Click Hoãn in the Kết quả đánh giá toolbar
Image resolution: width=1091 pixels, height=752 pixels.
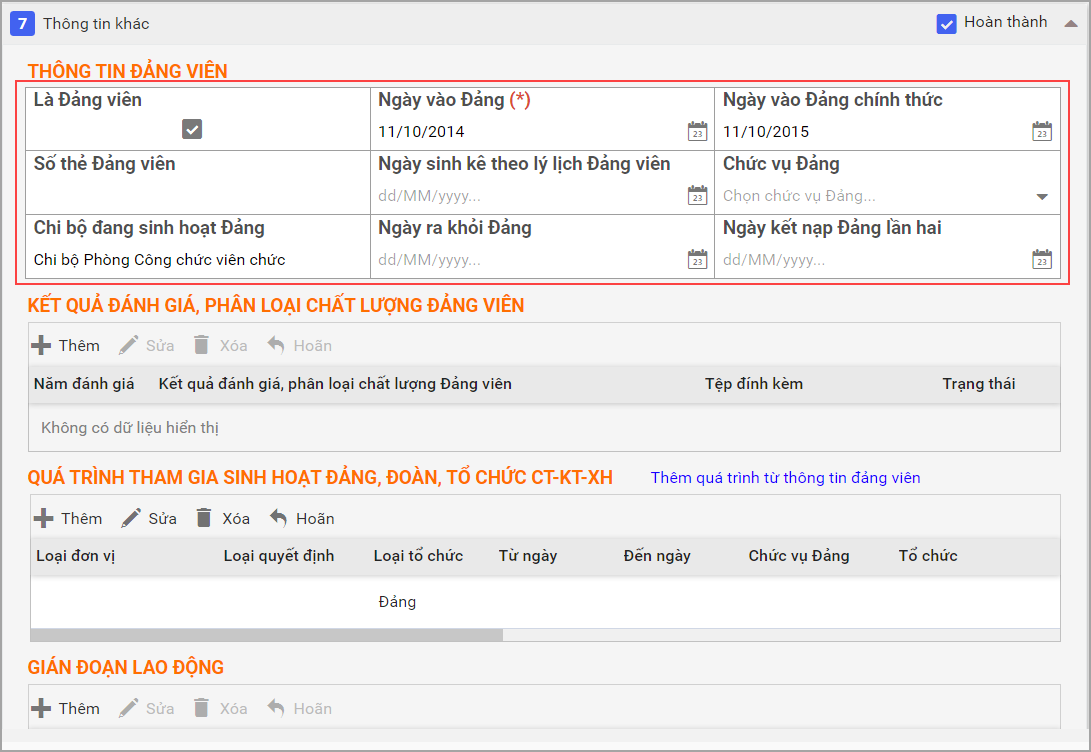[300, 345]
